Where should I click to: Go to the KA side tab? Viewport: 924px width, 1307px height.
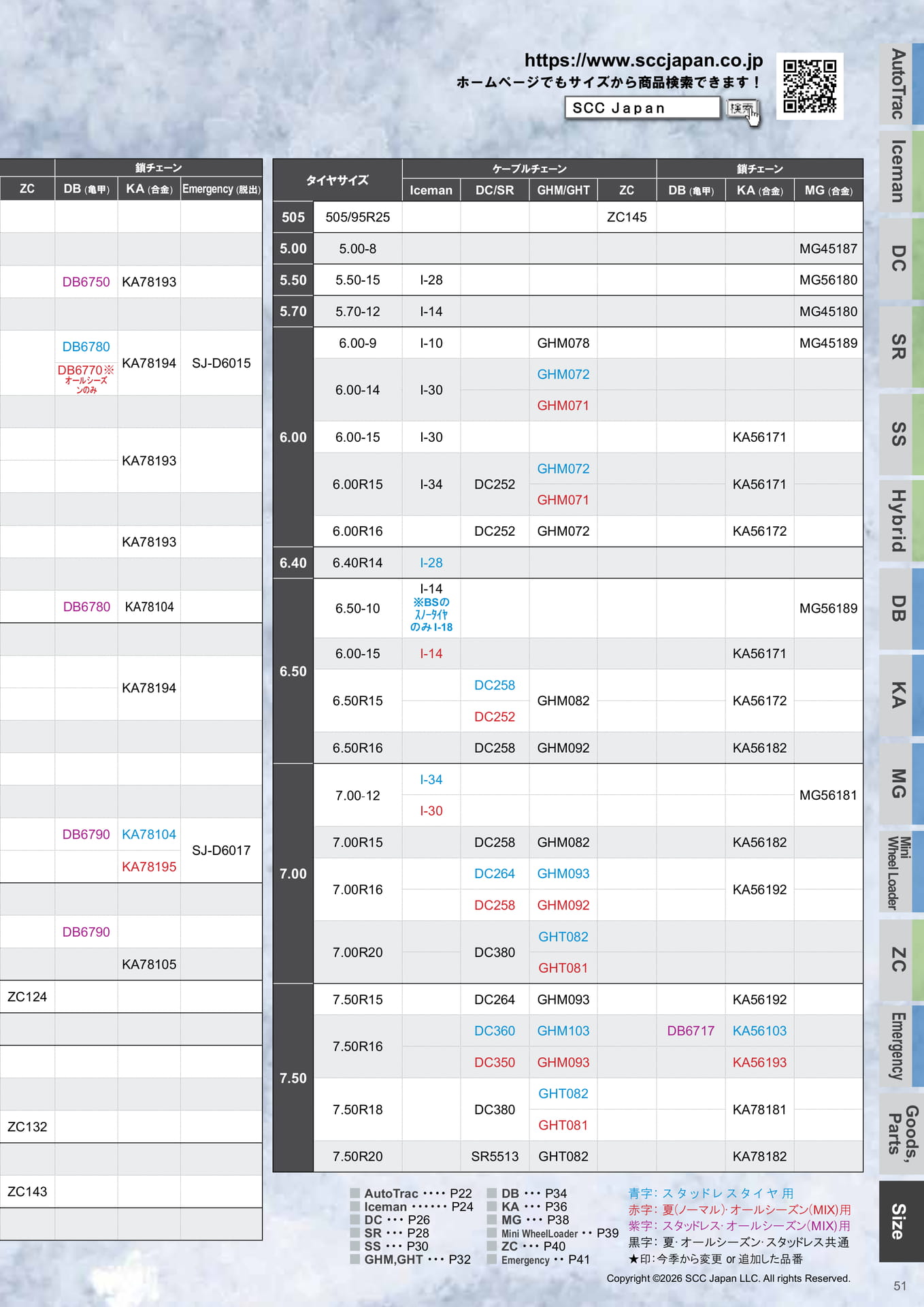tap(901, 696)
